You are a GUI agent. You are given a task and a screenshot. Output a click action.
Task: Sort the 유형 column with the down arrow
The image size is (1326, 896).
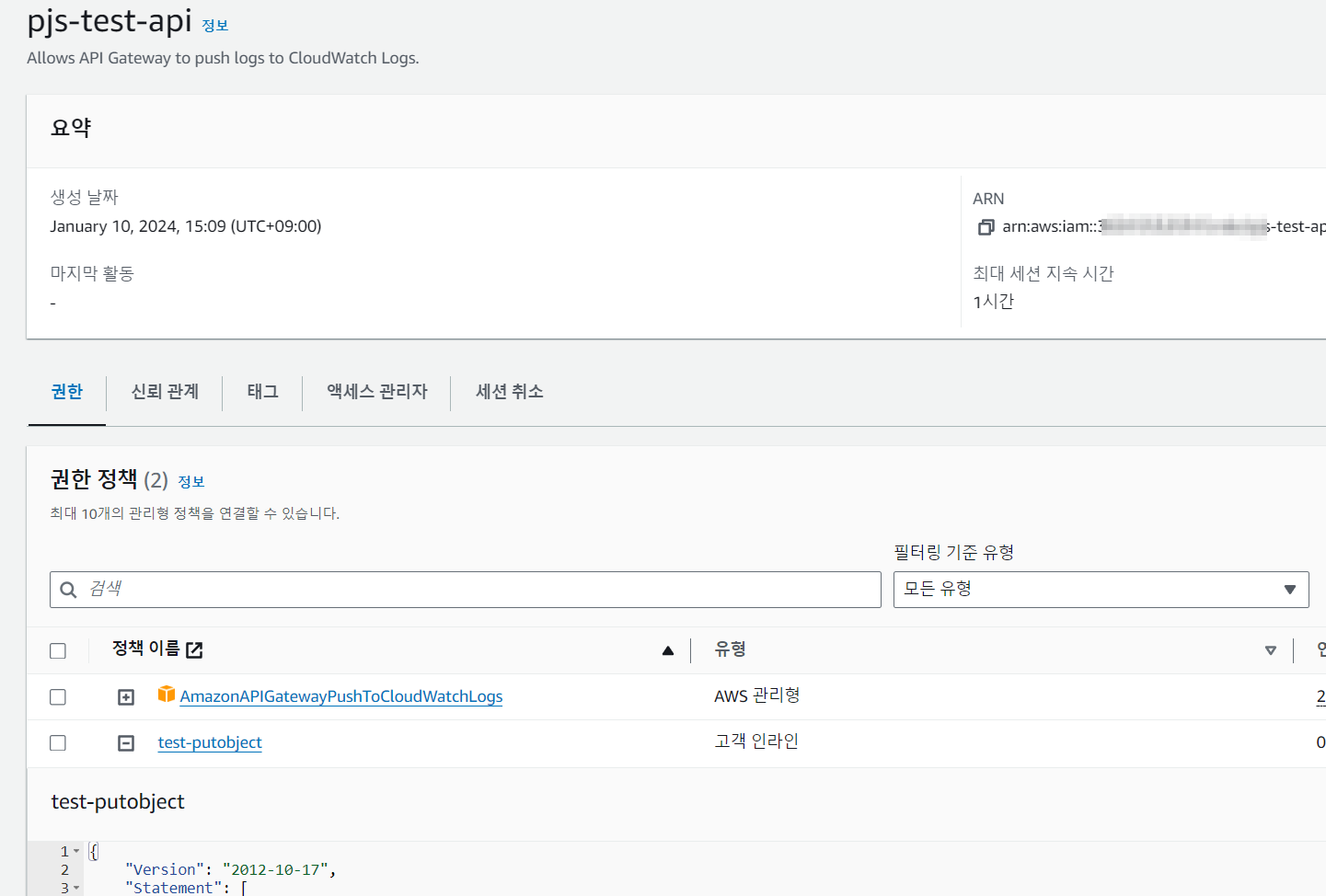[x=1271, y=650]
